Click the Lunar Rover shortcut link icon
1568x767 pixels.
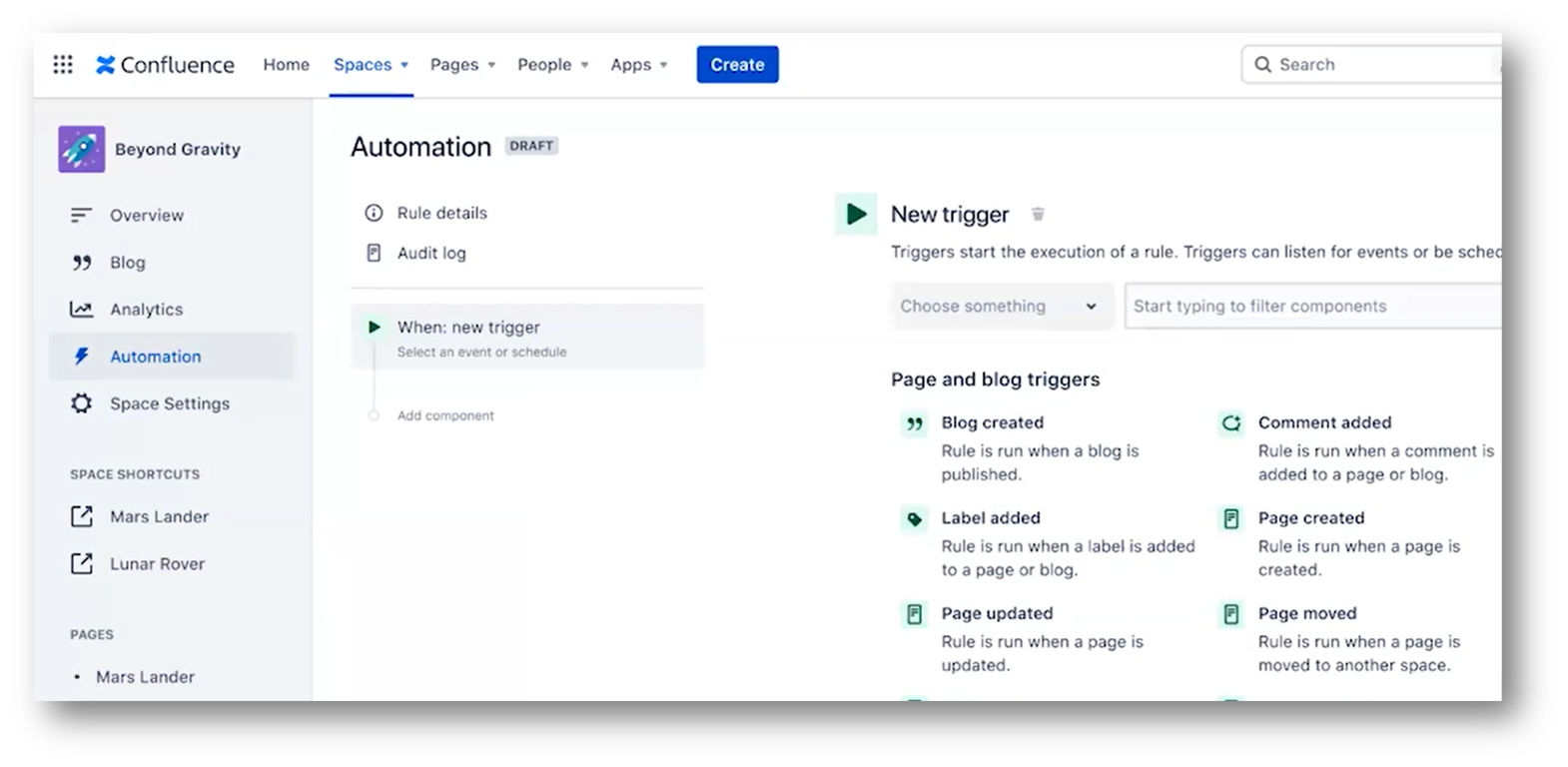[x=81, y=563]
